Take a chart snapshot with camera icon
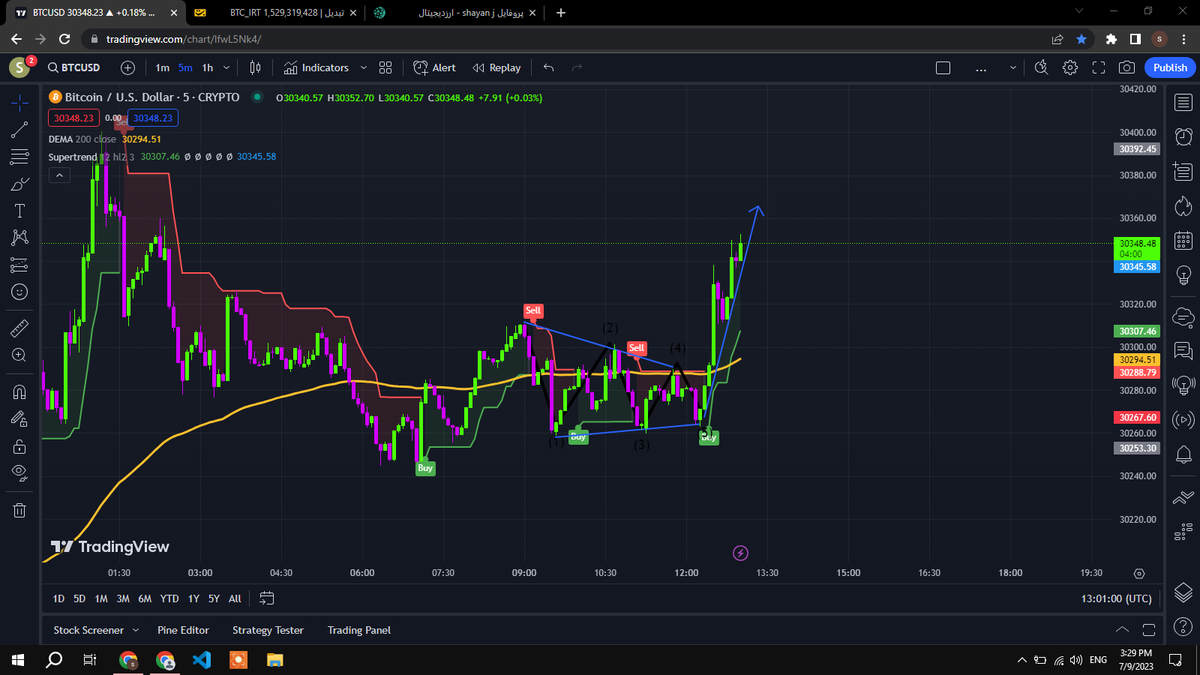 click(x=1127, y=68)
